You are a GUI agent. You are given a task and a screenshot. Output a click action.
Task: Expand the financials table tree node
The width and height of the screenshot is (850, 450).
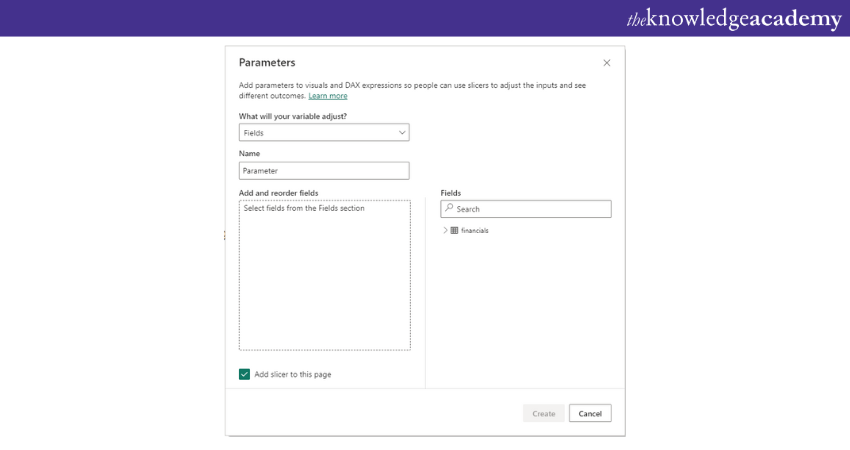[x=444, y=230]
